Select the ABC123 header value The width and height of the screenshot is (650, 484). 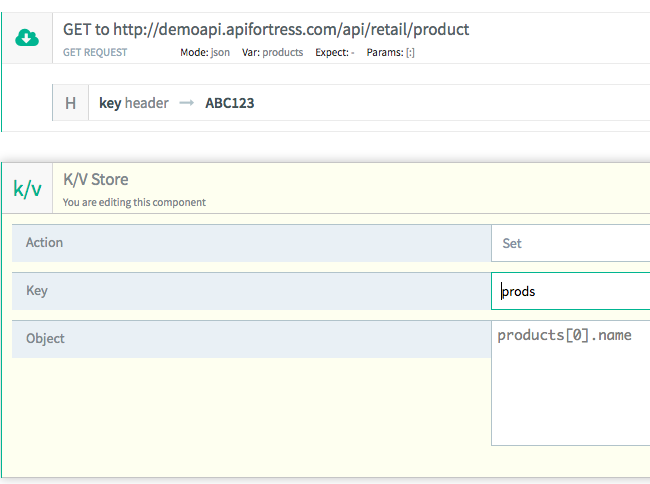[x=229, y=103]
